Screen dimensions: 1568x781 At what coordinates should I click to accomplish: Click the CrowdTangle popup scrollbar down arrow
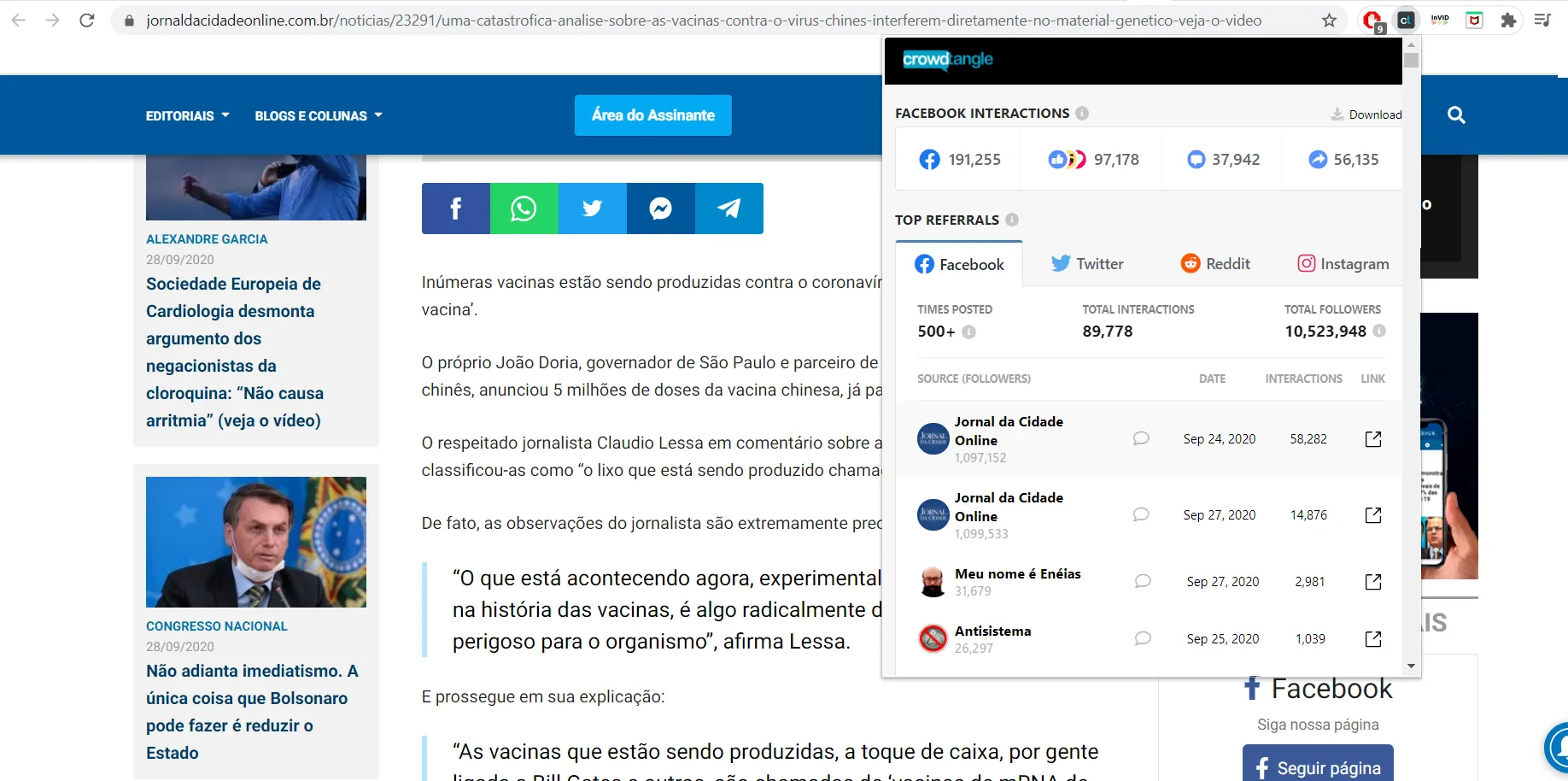[1411, 666]
